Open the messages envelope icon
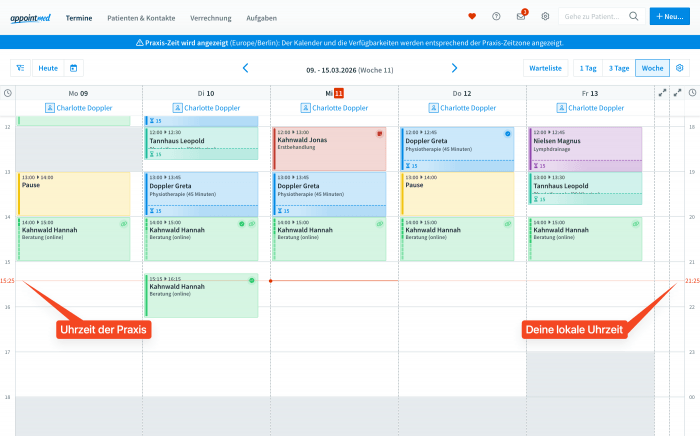The height and width of the screenshot is (436, 700). click(x=521, y=17)
